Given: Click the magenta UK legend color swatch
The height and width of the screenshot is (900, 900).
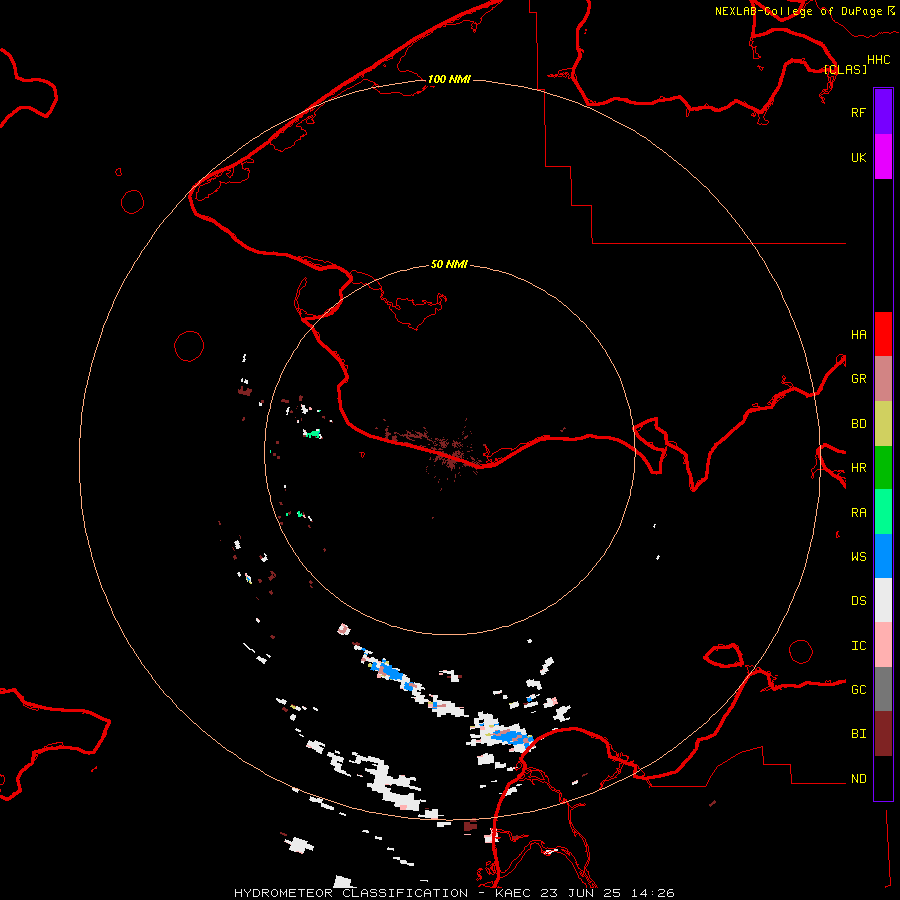Looking at the screenshot, I should (x=883, y=157).
